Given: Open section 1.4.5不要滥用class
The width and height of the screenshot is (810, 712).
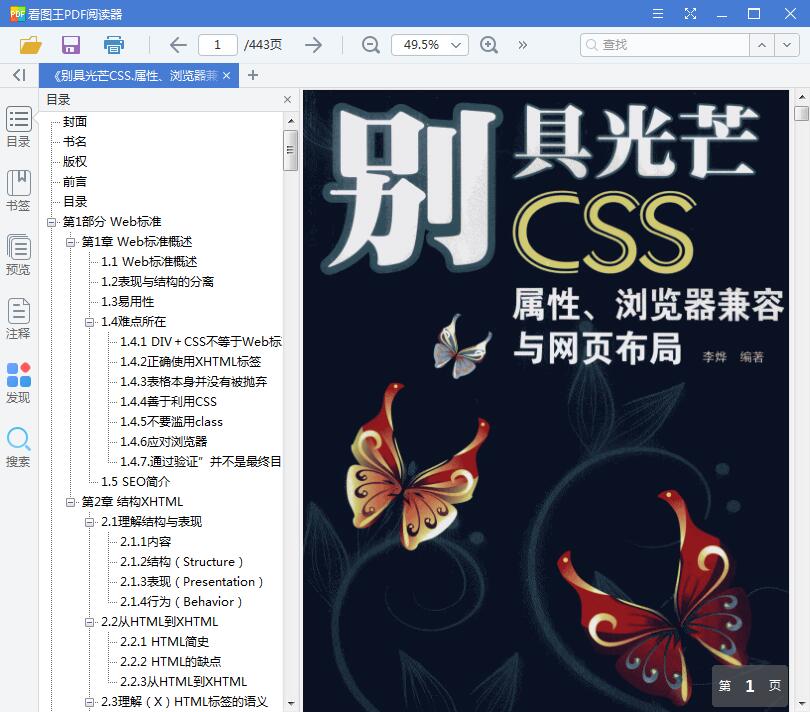Looking at the screenshot, I should (x=172, y=422).
